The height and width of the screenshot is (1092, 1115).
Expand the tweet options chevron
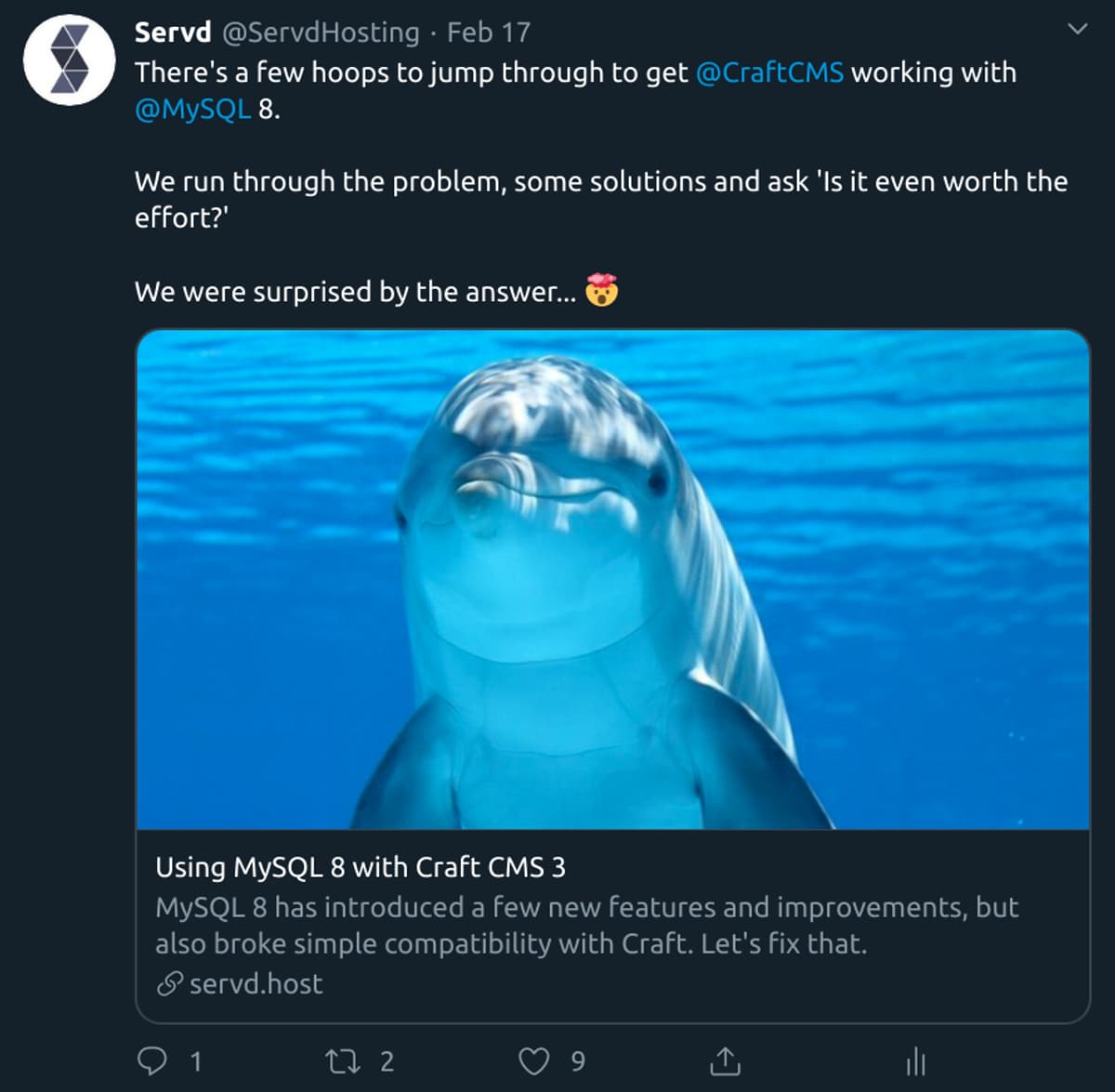[x=1077, y=30]
